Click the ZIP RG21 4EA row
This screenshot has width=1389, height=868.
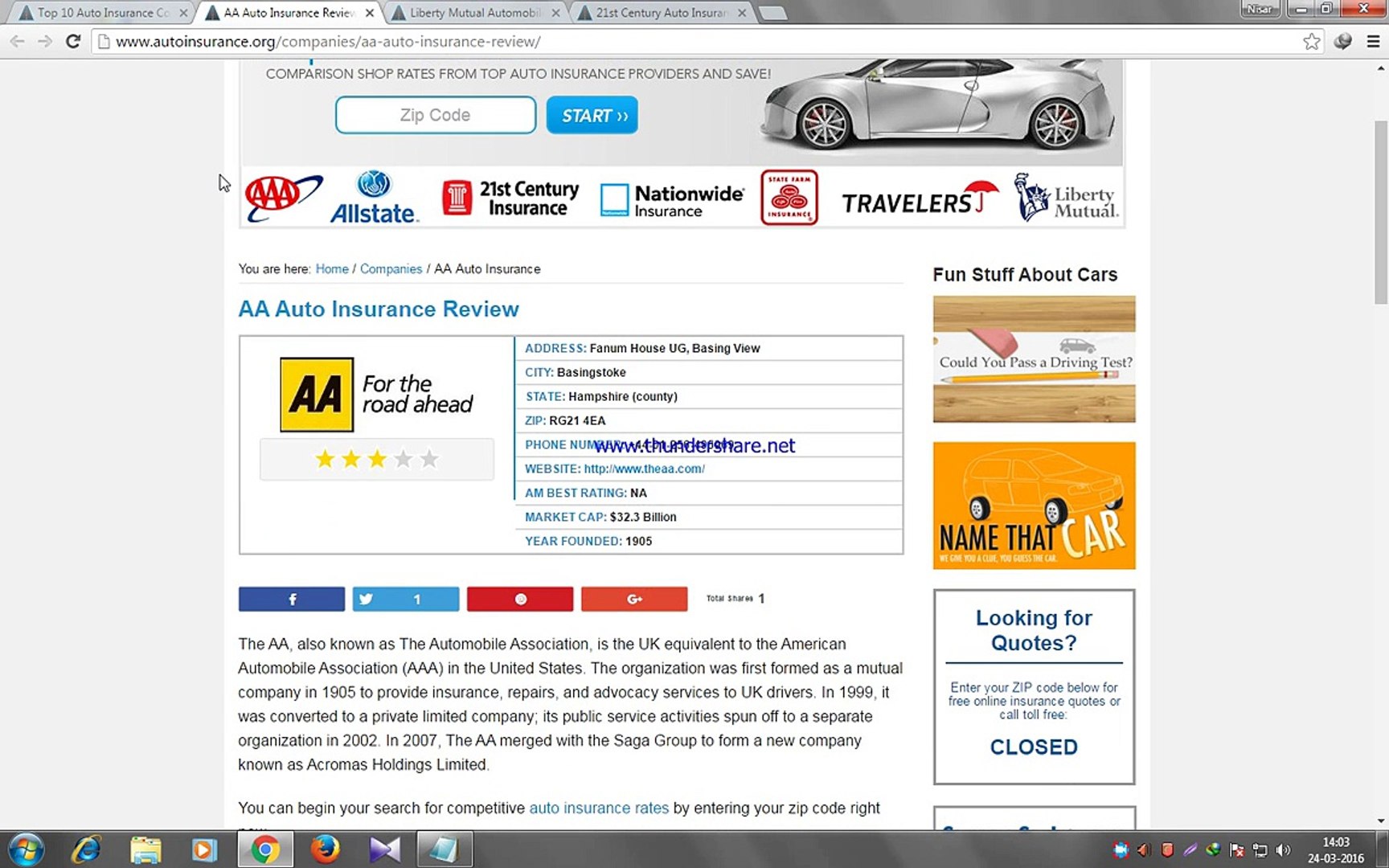(709, 420)
